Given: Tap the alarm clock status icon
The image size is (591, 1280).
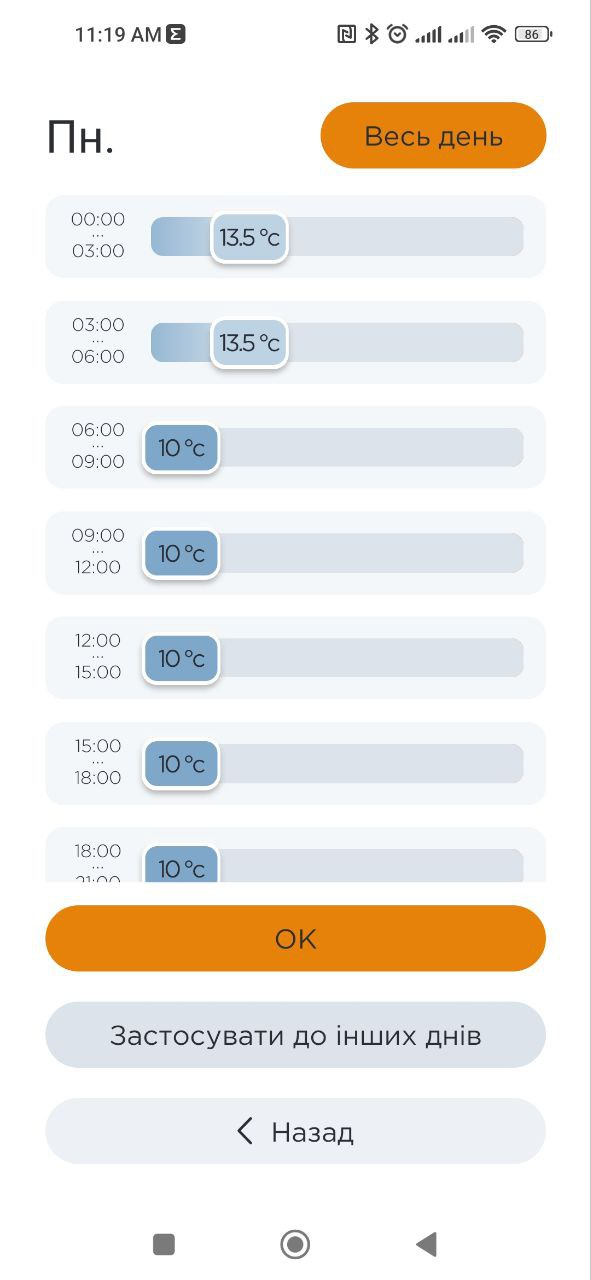Looking at the screenshot, I should point(398,34).
